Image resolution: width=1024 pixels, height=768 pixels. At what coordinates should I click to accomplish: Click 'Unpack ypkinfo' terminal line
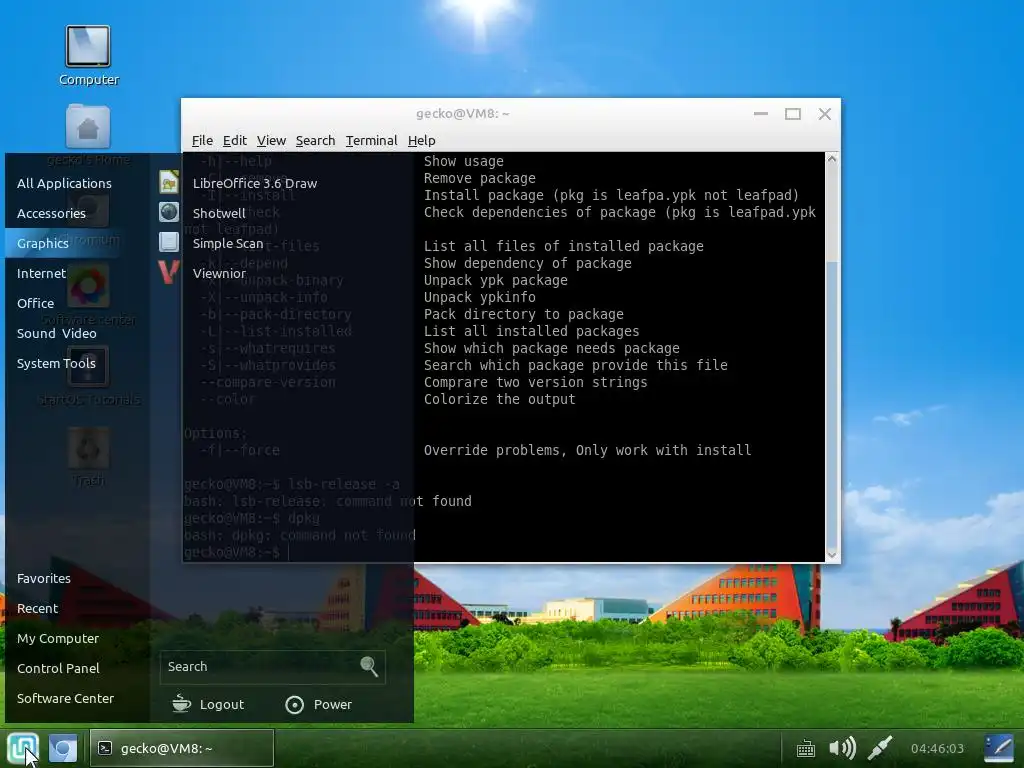pos(479,297)
